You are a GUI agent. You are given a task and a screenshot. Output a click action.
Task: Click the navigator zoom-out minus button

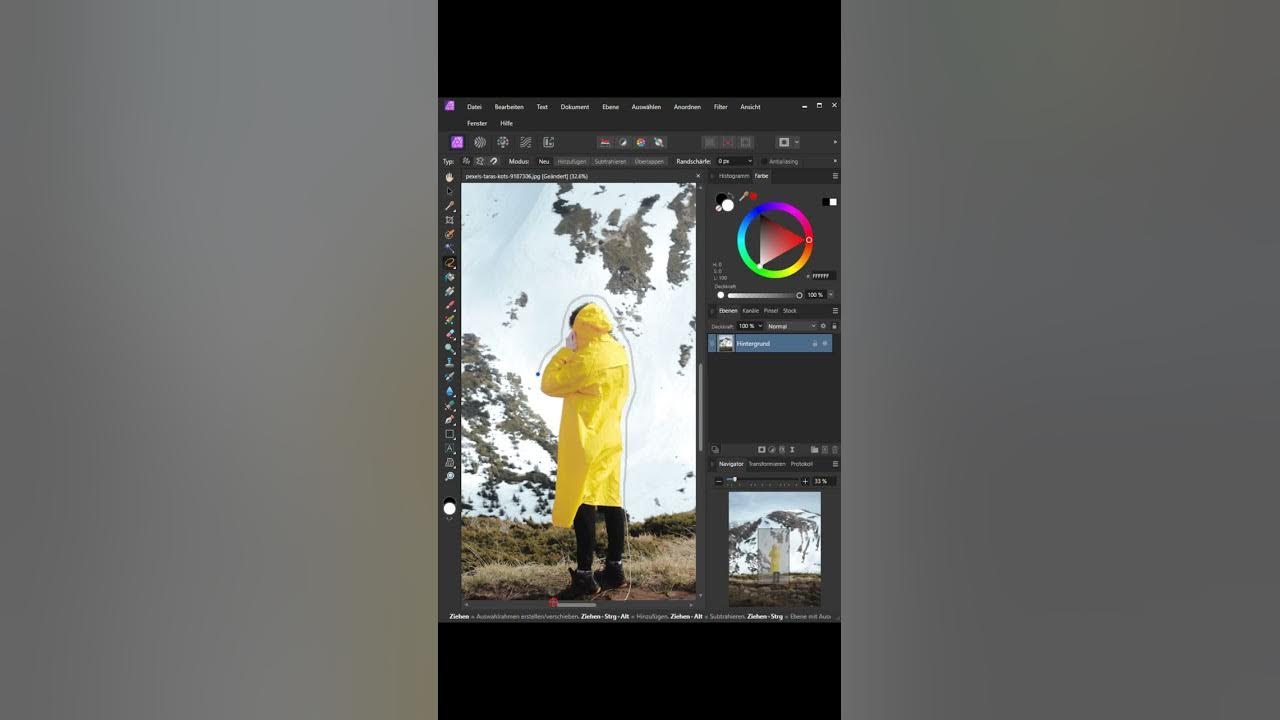coord(718,481)
